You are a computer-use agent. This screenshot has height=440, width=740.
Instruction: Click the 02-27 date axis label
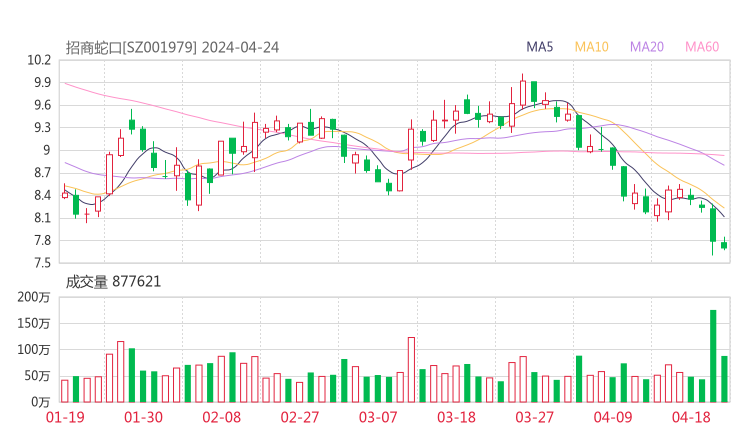pyautogui.click(x=300, y=417)
